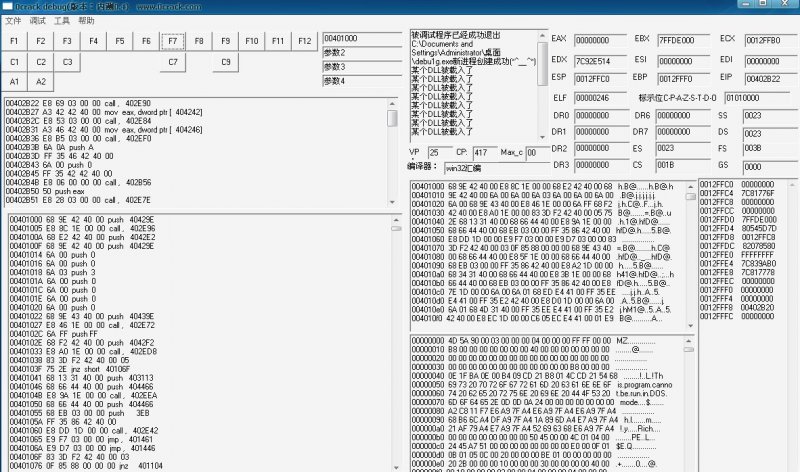Select hex dump row 00000000 starting 4D 5A

pos(533,340)
